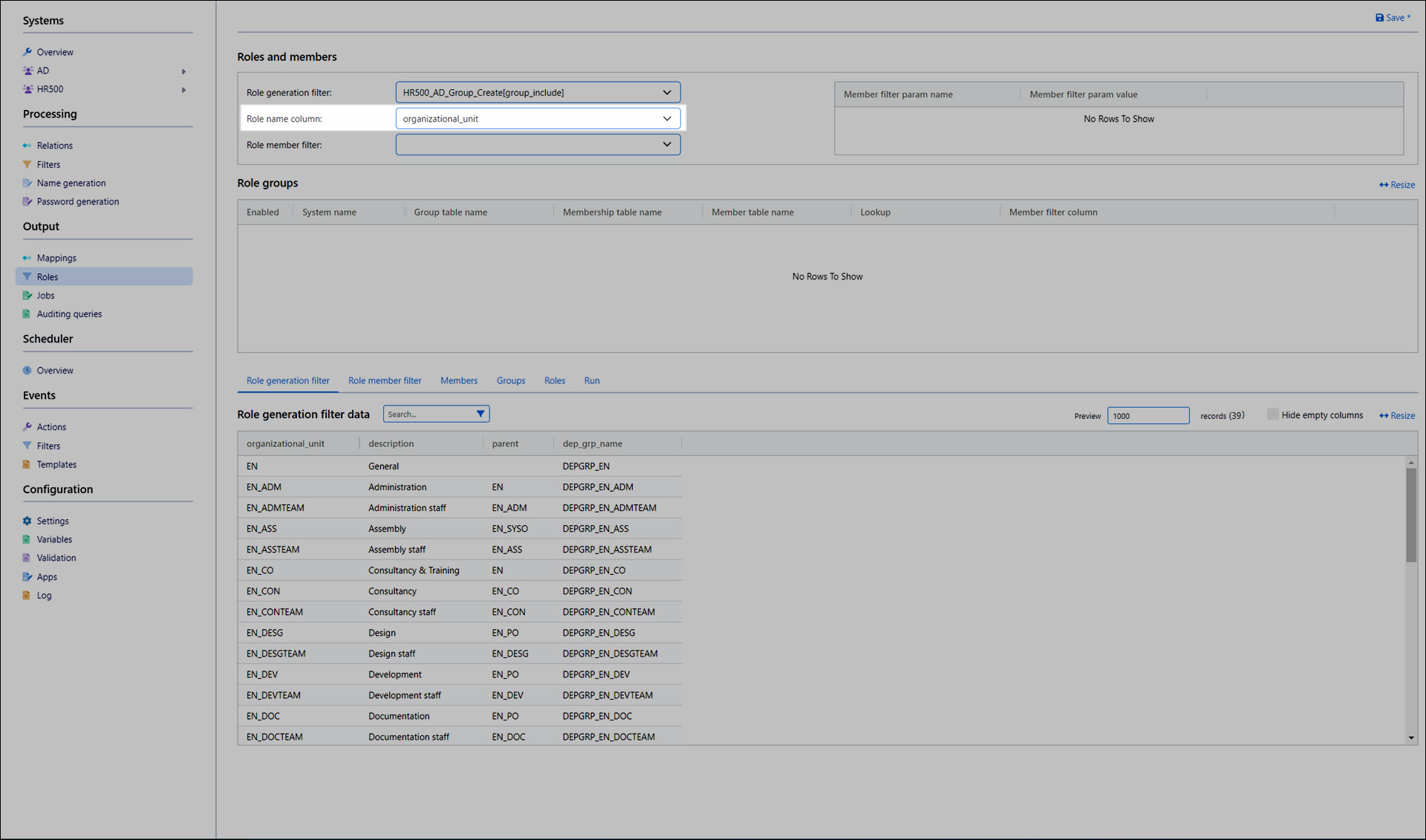
Task: Expand the AD system submenu arrow
Action: tap(183, 71)
